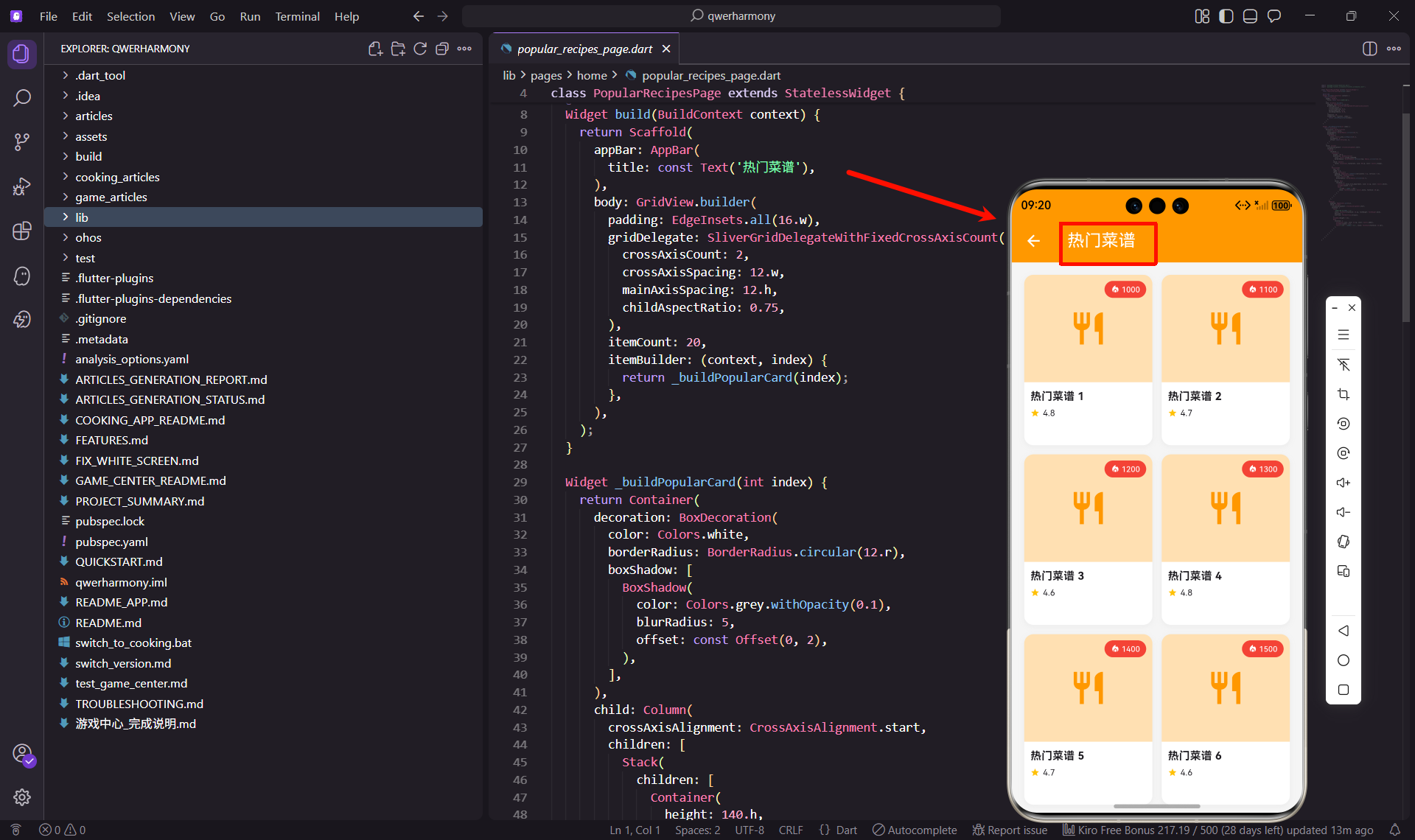The height and width of the screenshot is (840, 1415).
Task: Open the Terminal menu
Action: 297,16
